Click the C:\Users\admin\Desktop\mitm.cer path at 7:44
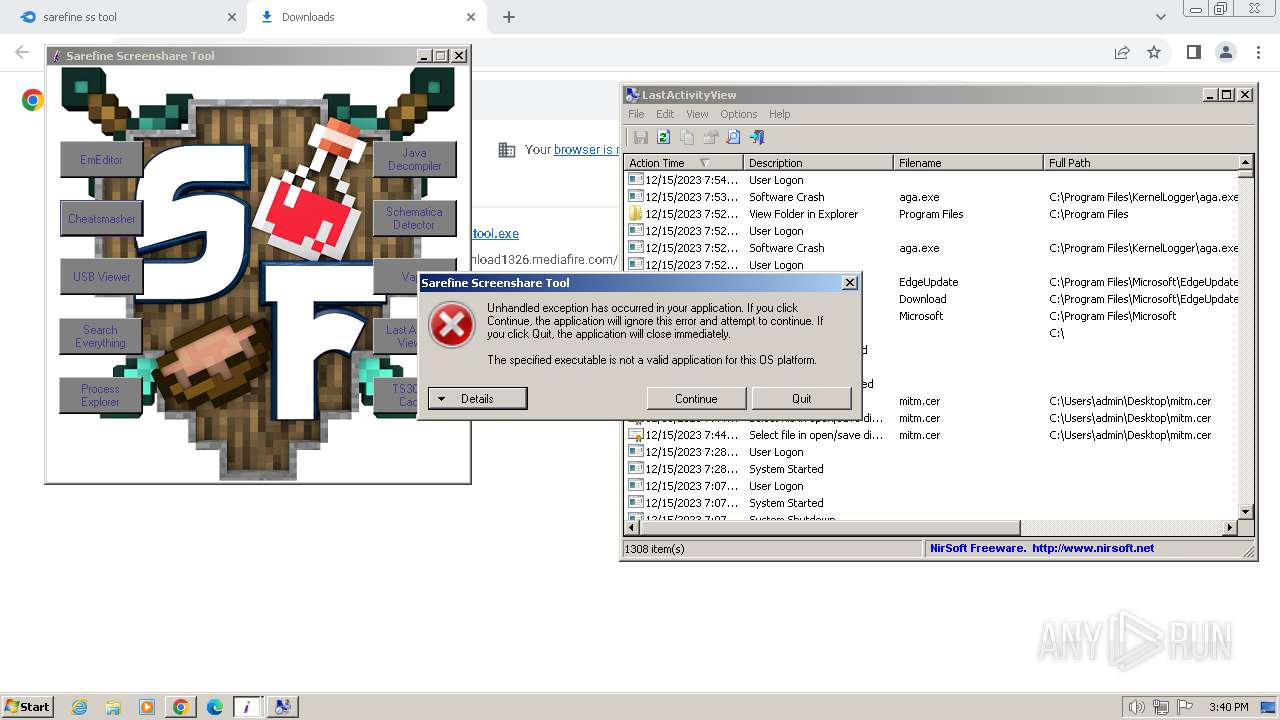The height and width of the screenshot is (720, 1280). tap(1130, 435)
